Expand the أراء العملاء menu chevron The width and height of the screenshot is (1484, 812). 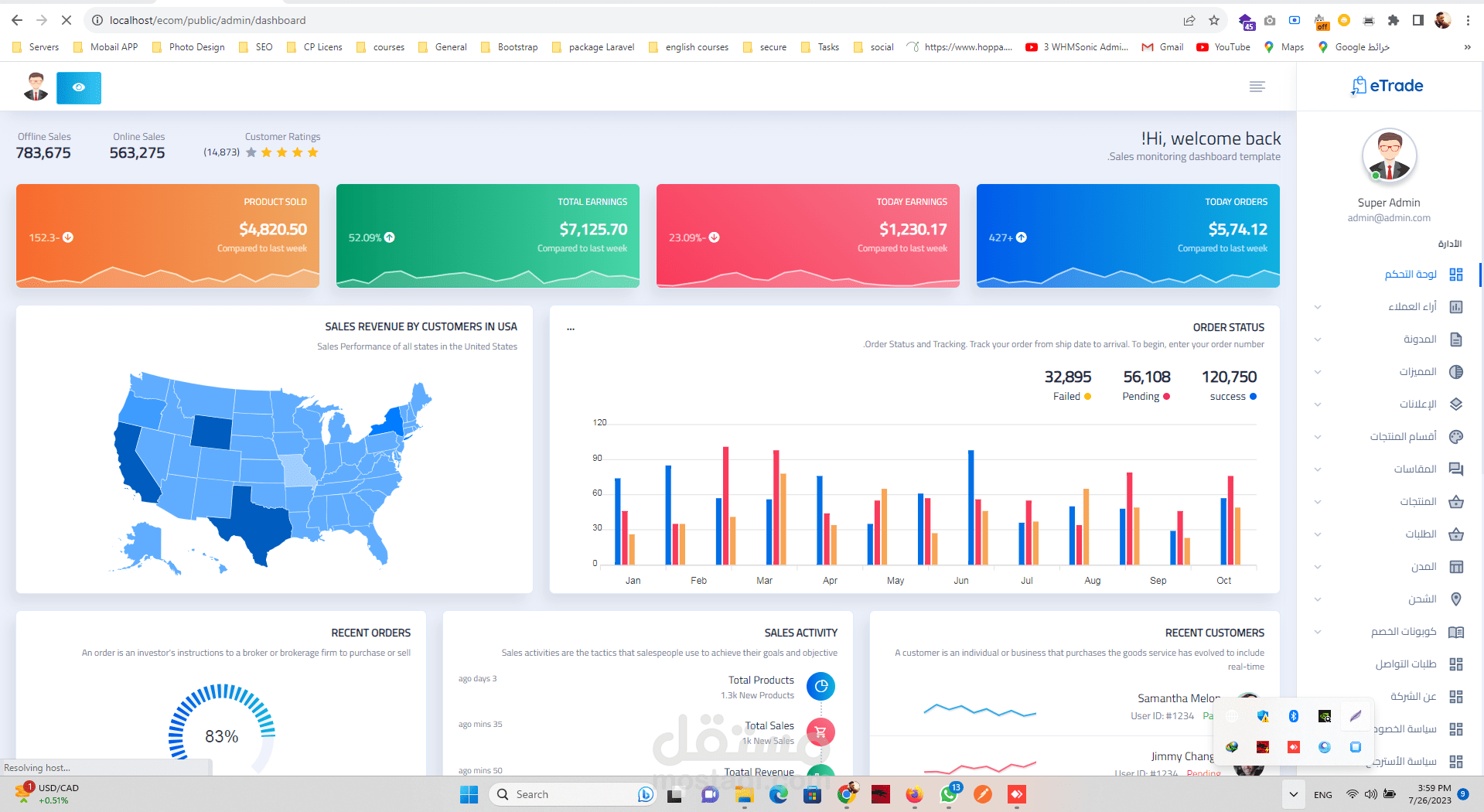pyautogui.click(x=1318, y=307)
